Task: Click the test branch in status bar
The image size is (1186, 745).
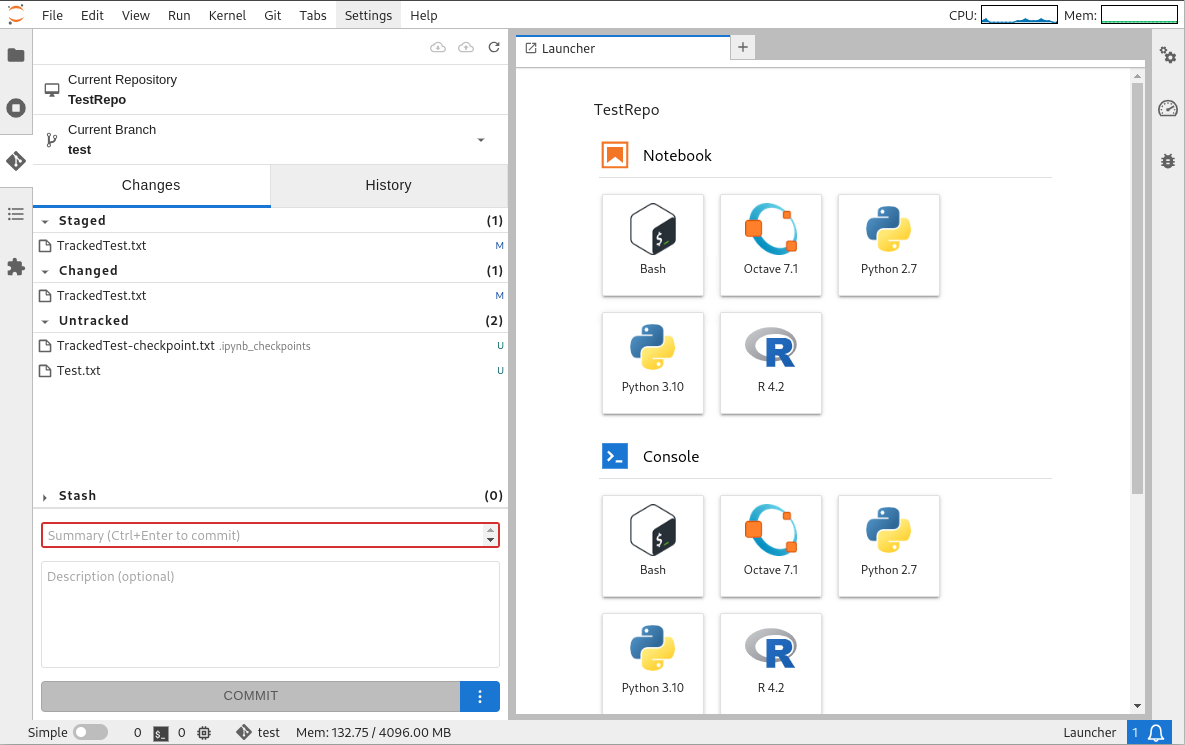Action: tap(258, 732)
